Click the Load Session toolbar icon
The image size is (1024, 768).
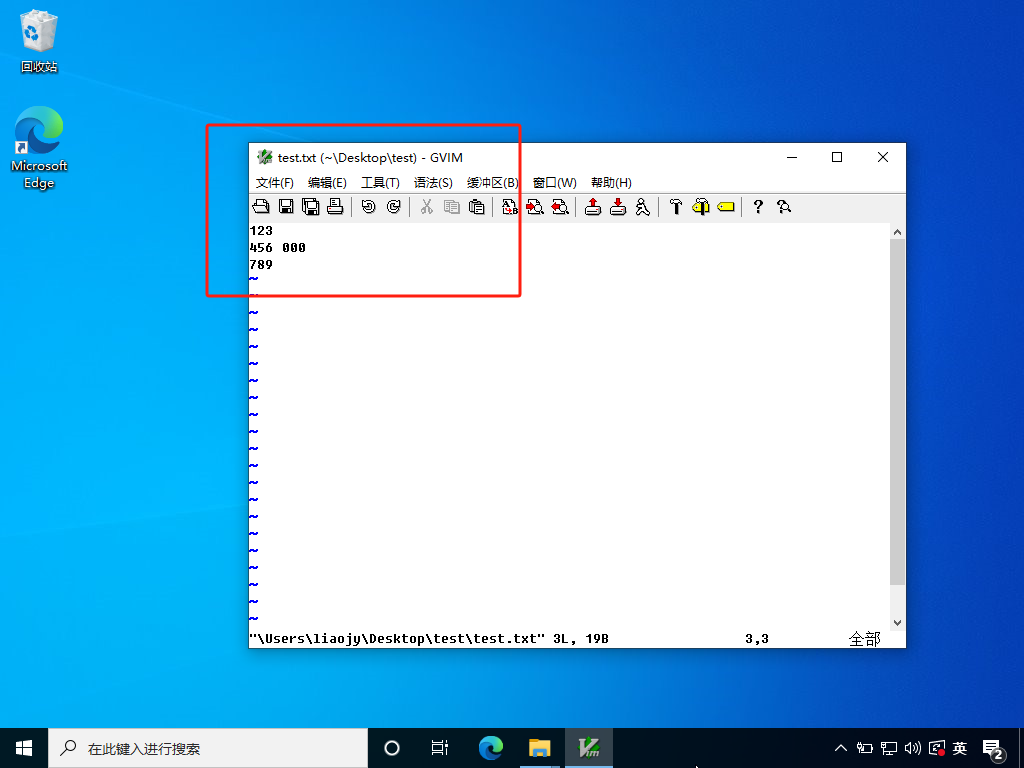click(x=593, y=207)
